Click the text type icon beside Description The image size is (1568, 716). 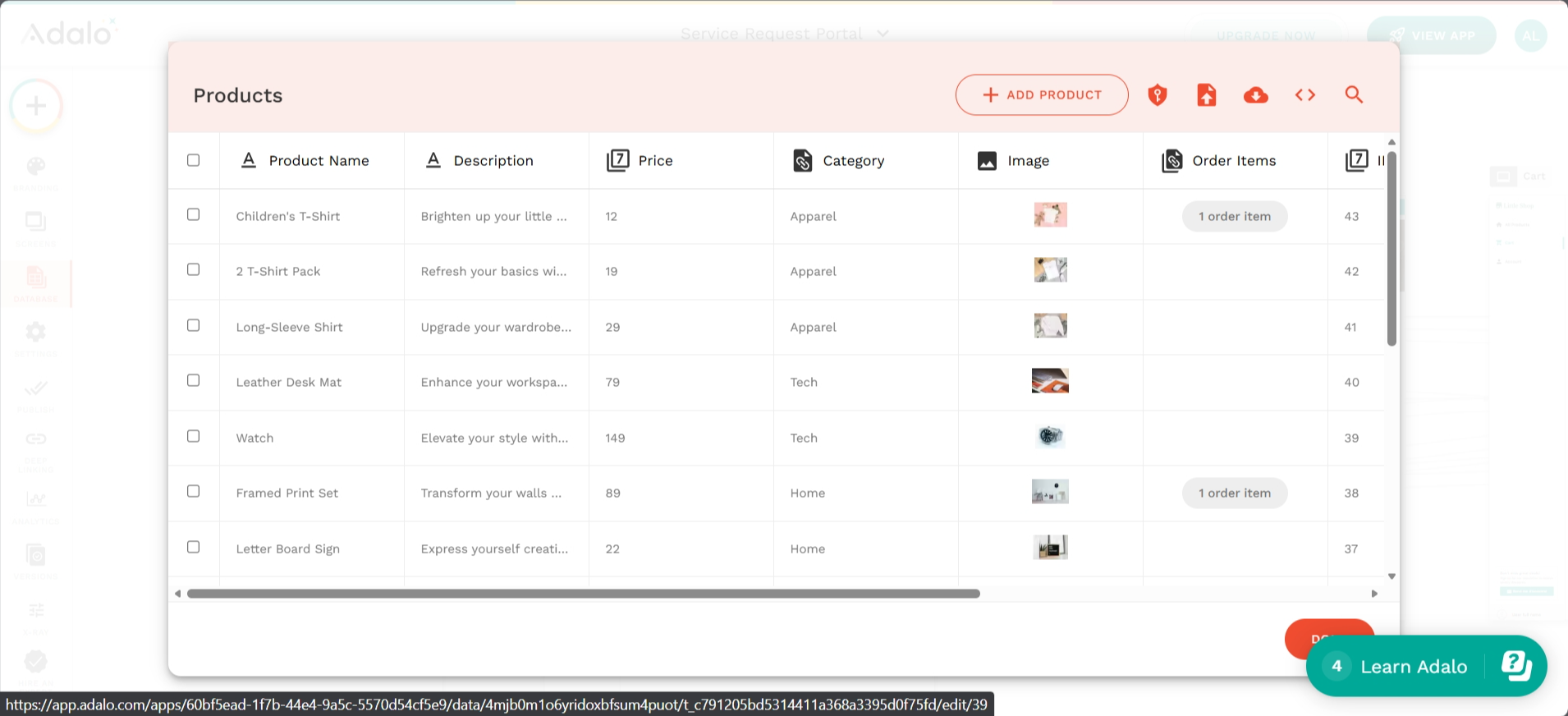[433, 160]
